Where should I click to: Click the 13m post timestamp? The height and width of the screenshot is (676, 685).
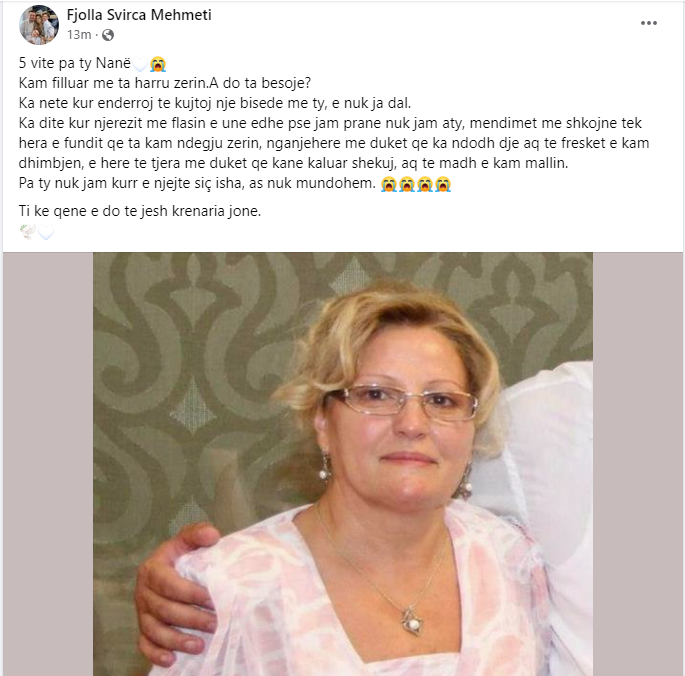(x=79, y=35)
